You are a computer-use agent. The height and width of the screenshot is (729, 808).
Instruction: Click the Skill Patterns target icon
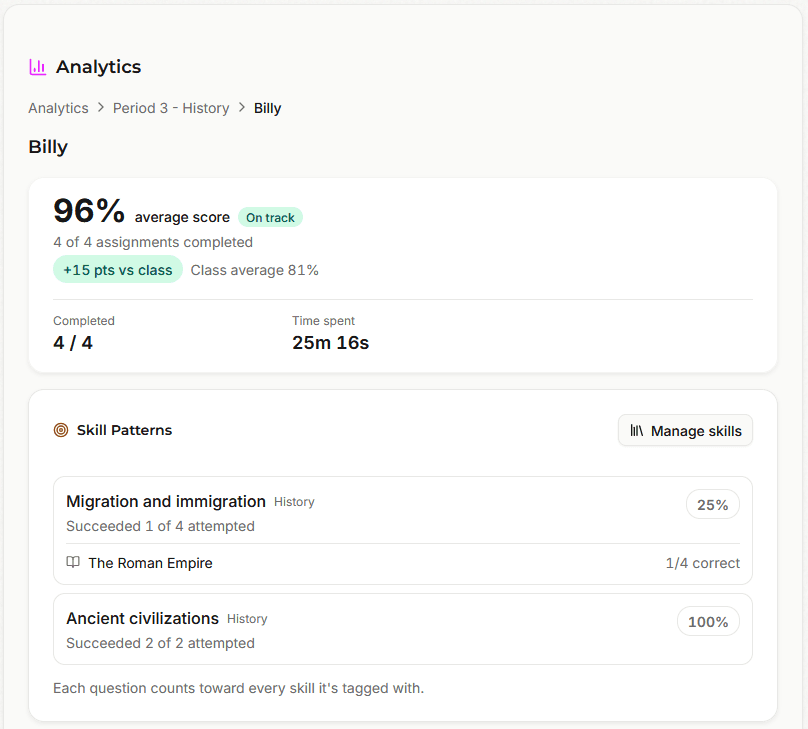coord(61,430)
